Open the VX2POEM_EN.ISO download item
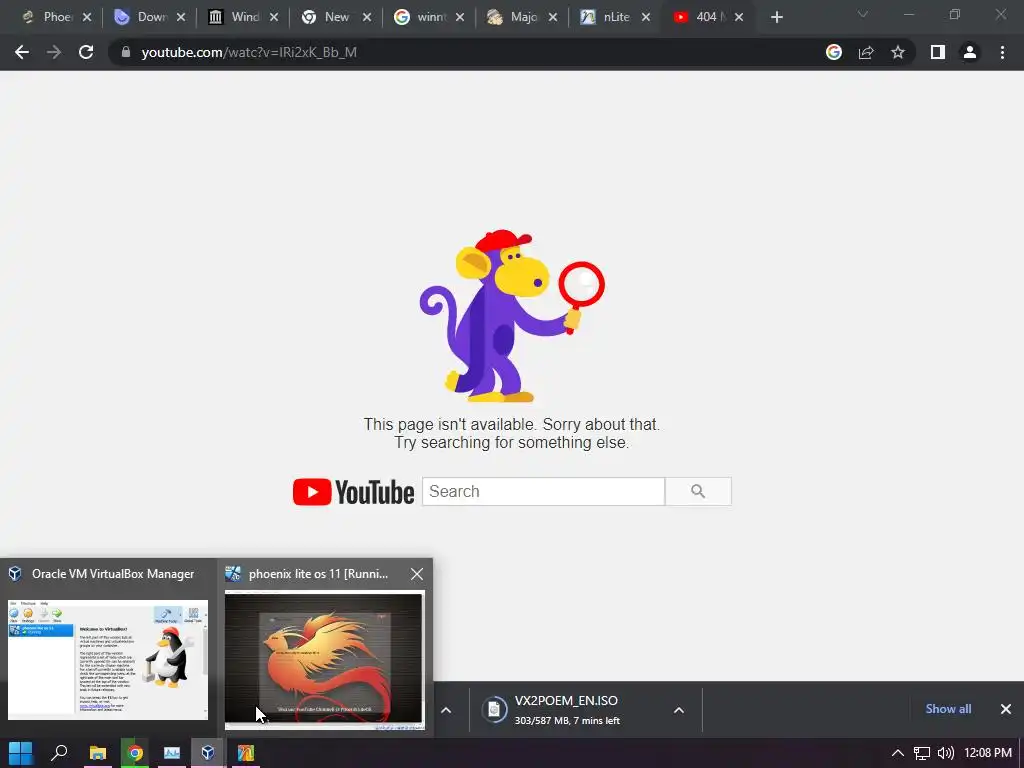 point(567,710)
